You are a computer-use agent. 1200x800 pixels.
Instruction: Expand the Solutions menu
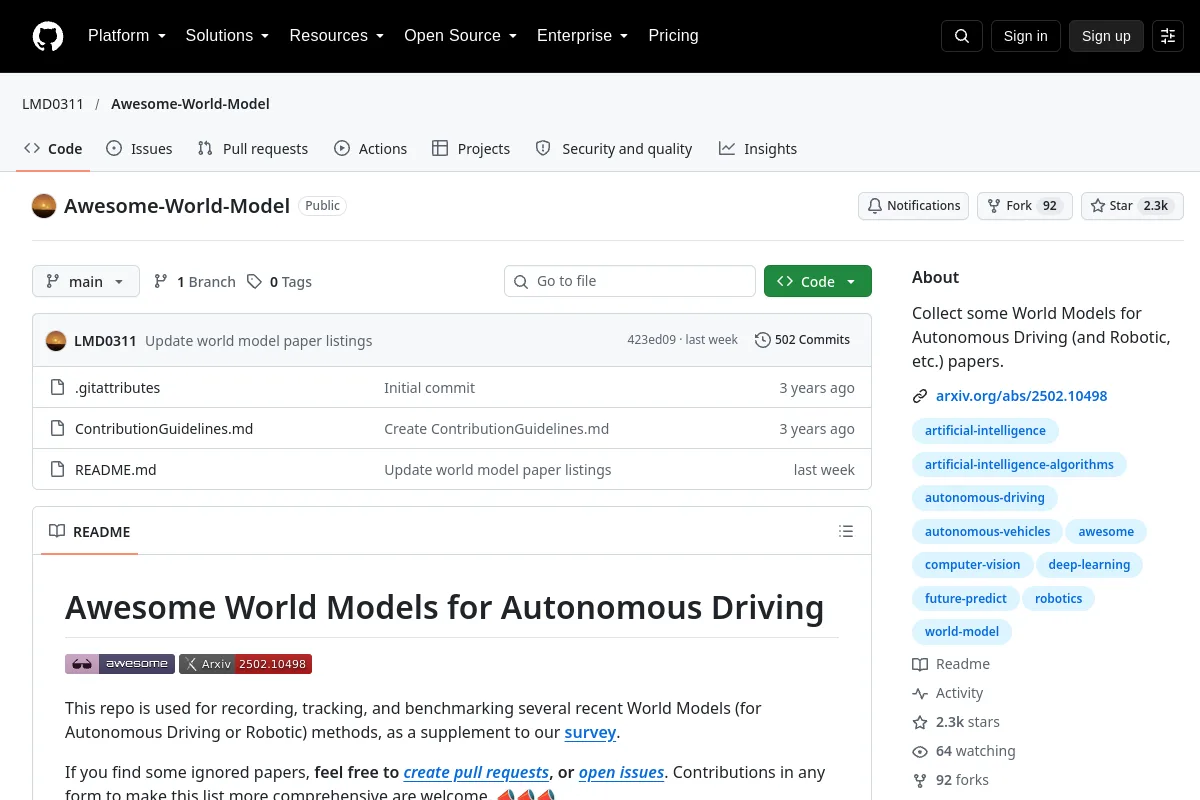(227, 36)
